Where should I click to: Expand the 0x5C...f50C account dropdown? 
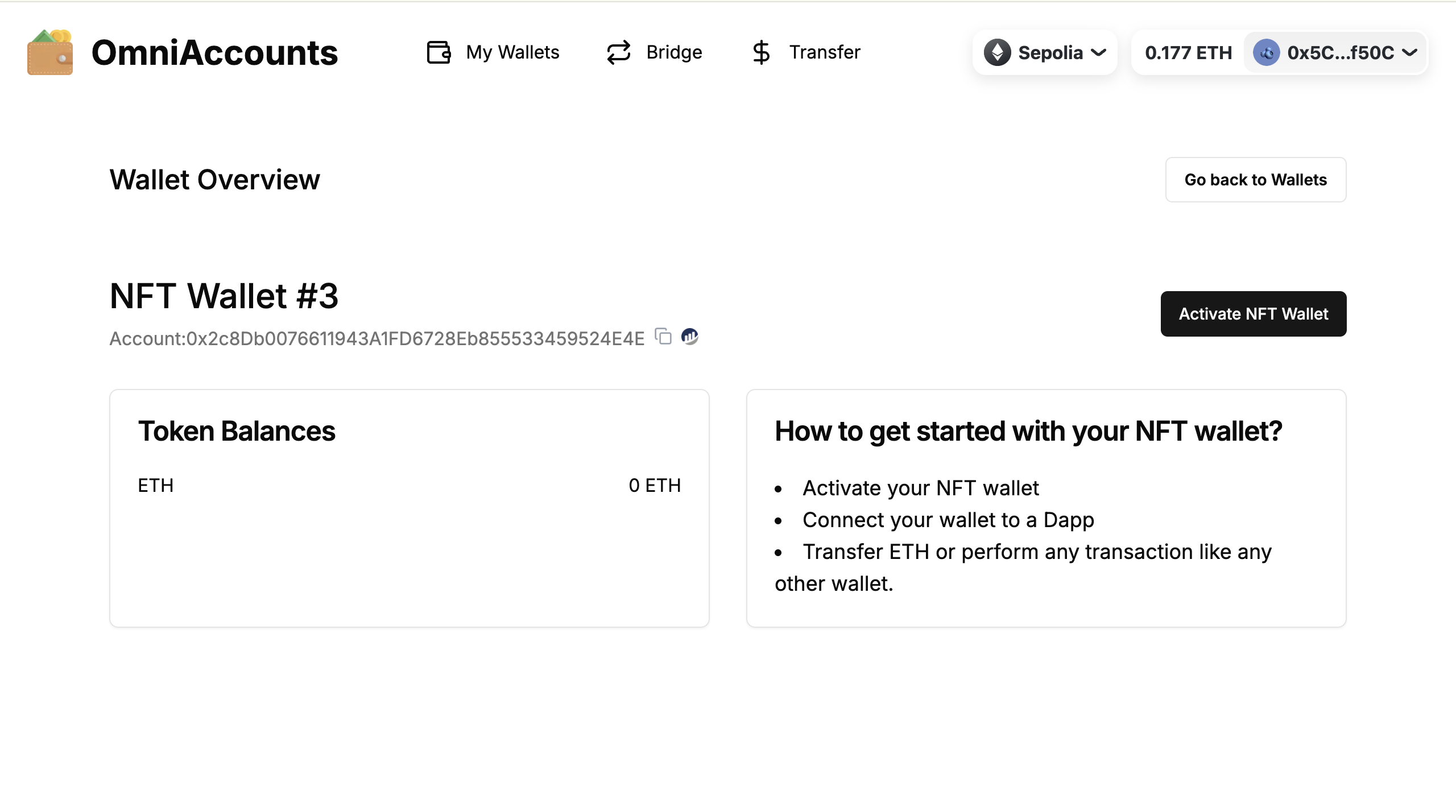pos(1335,52)
